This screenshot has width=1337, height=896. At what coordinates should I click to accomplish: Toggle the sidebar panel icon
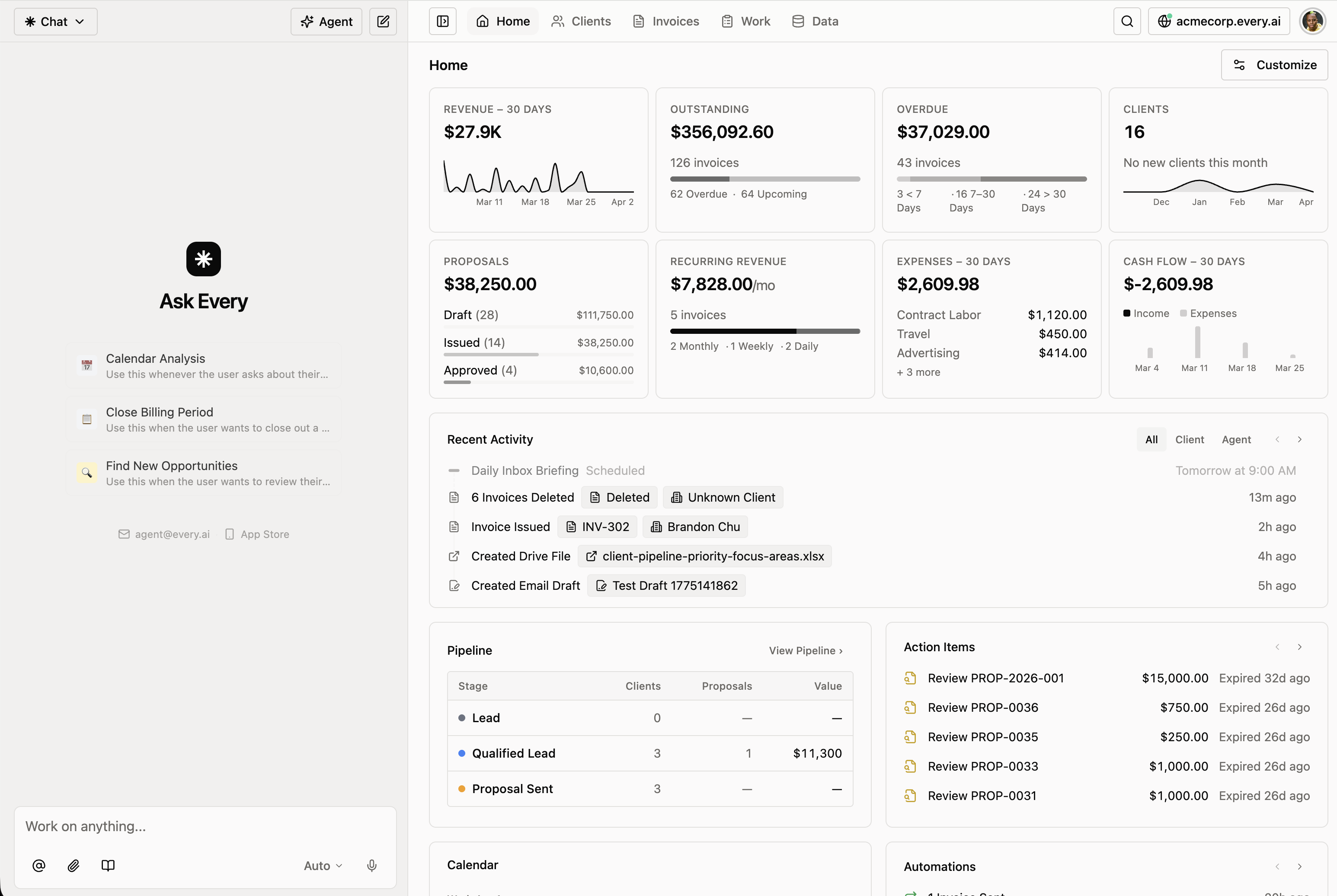pos(443,21)
